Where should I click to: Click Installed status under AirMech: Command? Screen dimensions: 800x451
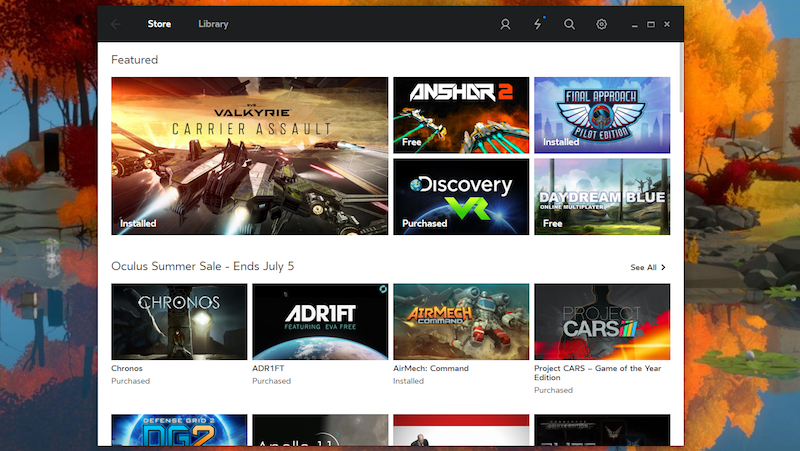coord(408,381)
